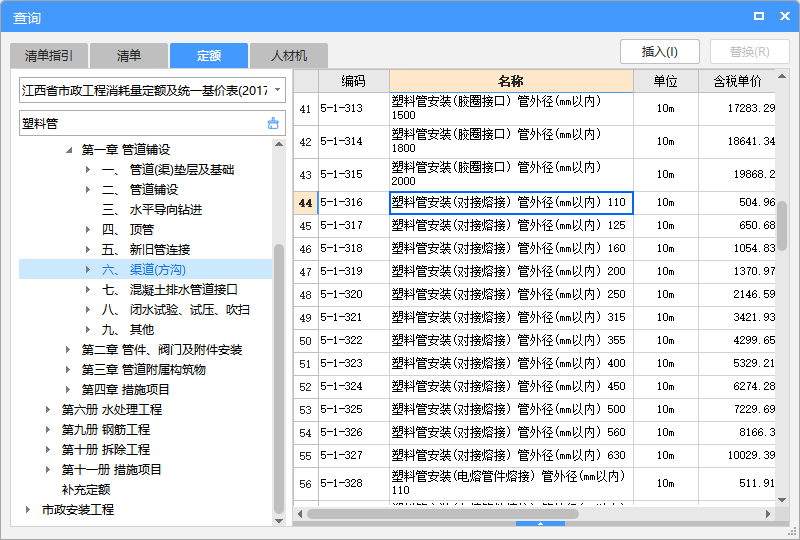Viewport: 800px width, 540px height.
Task: Select row 51 code 5-1-323
Action: [354, 363]
